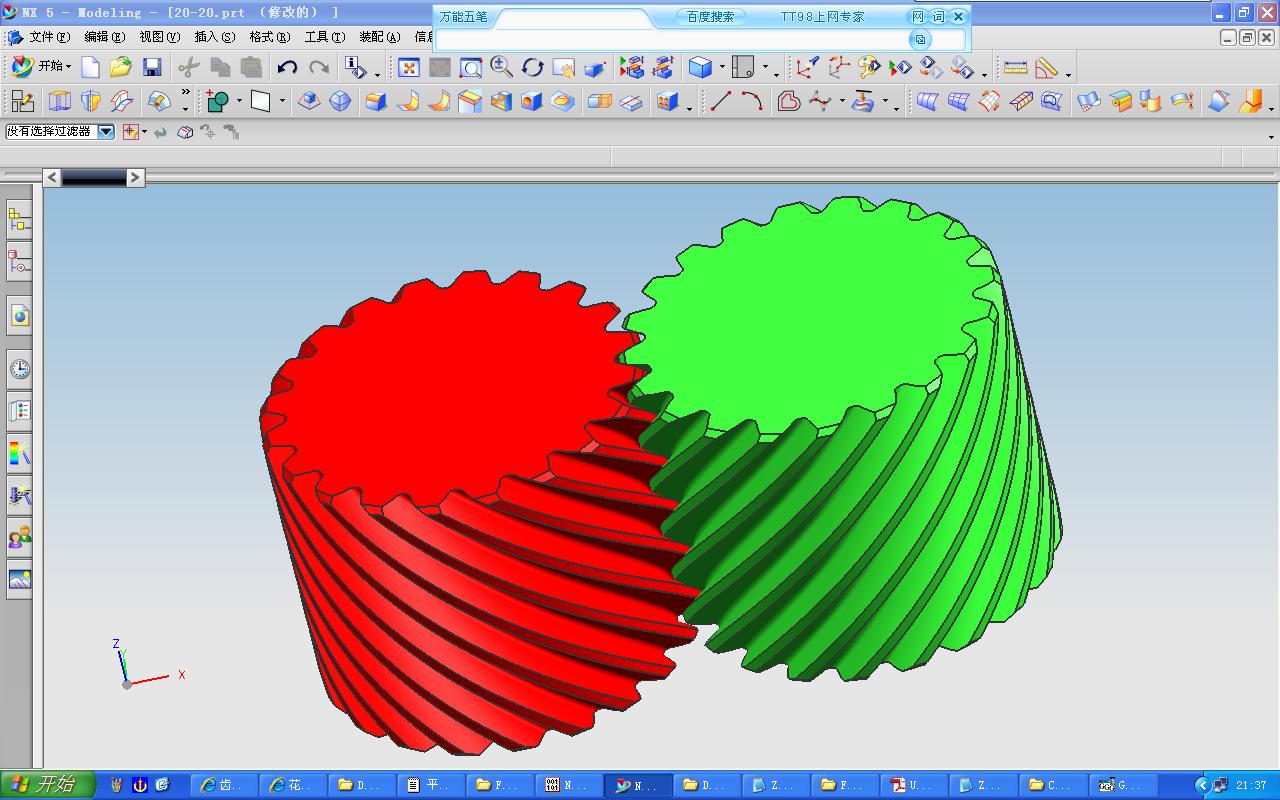Select the Zoom in/out magnifier icon
1280x800 pixels.
point(501,67)
